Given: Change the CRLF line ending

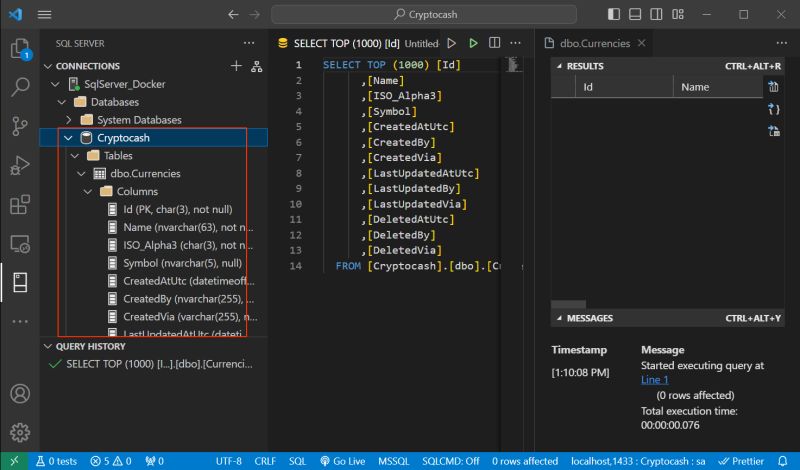Looking at the screenshot, I should 265,461.
